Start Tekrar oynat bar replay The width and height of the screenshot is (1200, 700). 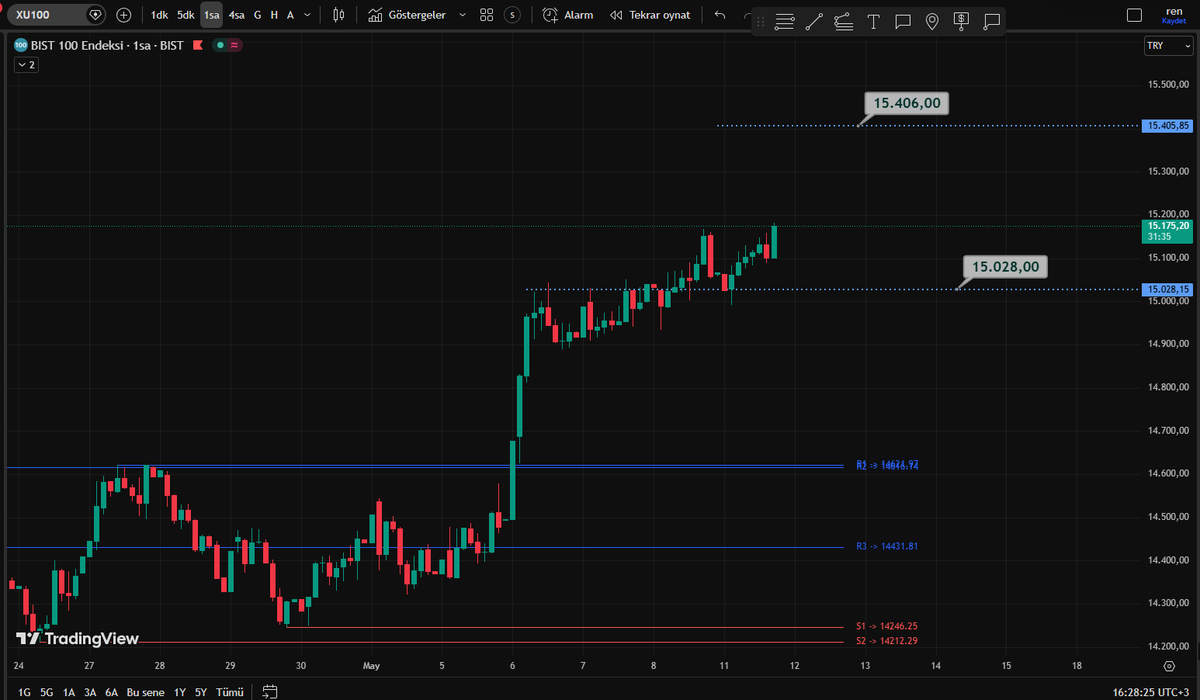pos(650,15)
